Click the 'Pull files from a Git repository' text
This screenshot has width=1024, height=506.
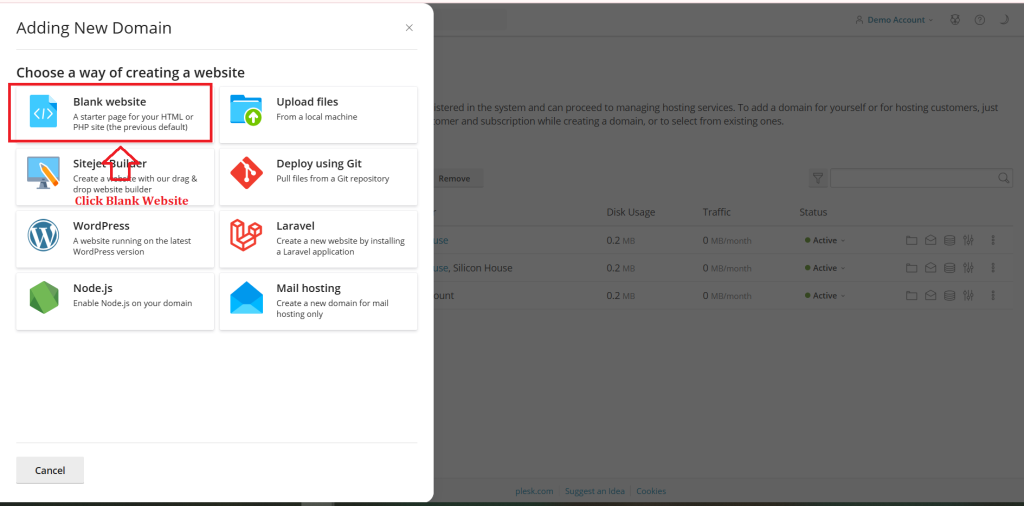click(332, 179)
